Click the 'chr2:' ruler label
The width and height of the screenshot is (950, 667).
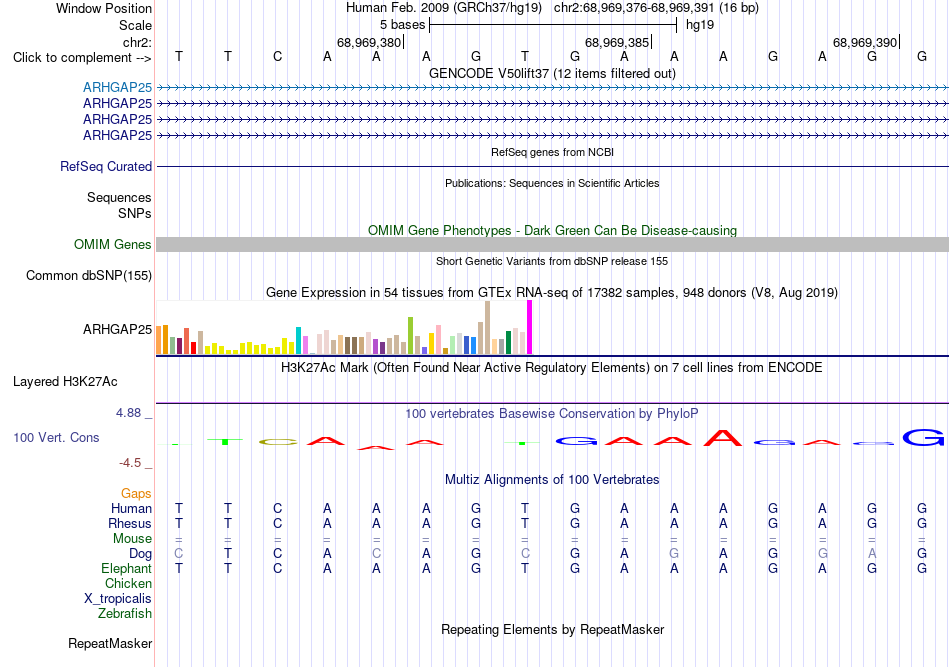[137, 42]
